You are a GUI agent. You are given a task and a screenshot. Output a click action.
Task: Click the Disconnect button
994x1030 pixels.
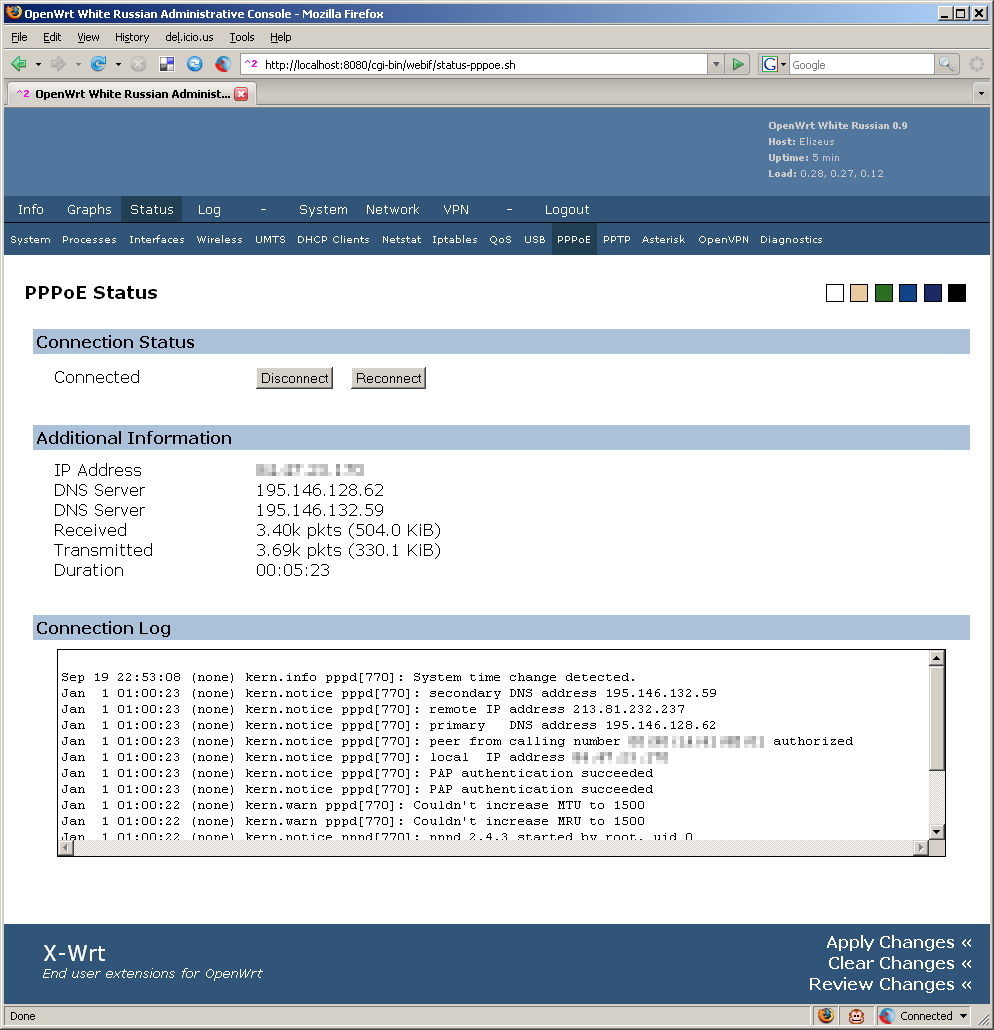pyautogui.click(x=294, y=378)
